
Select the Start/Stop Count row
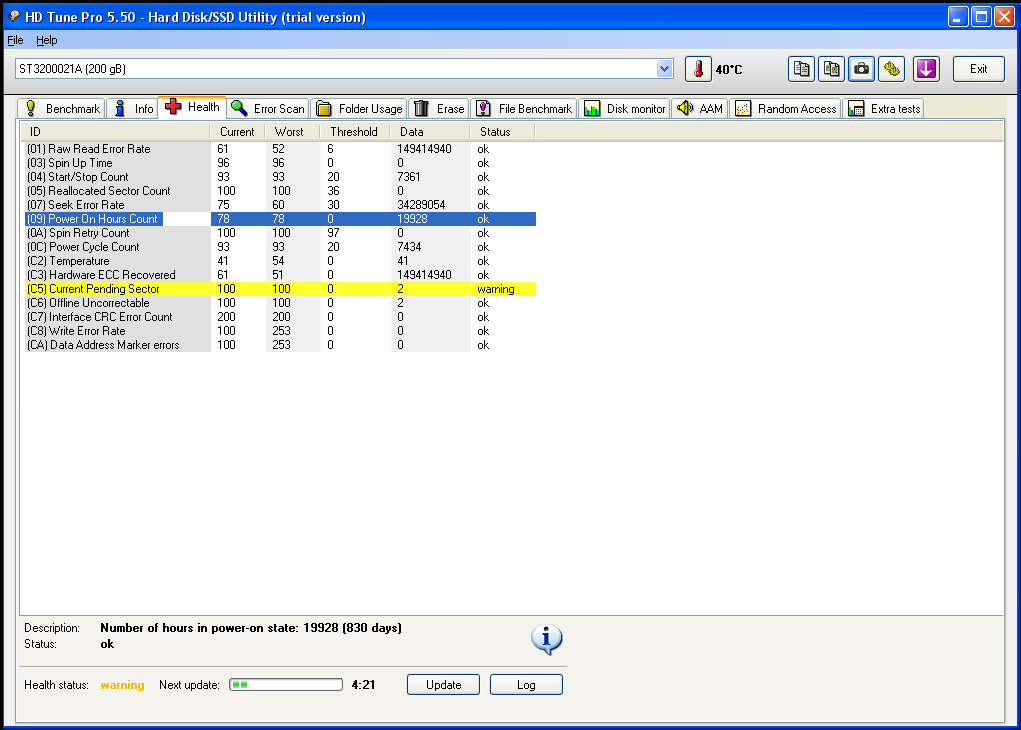(280, 177)
